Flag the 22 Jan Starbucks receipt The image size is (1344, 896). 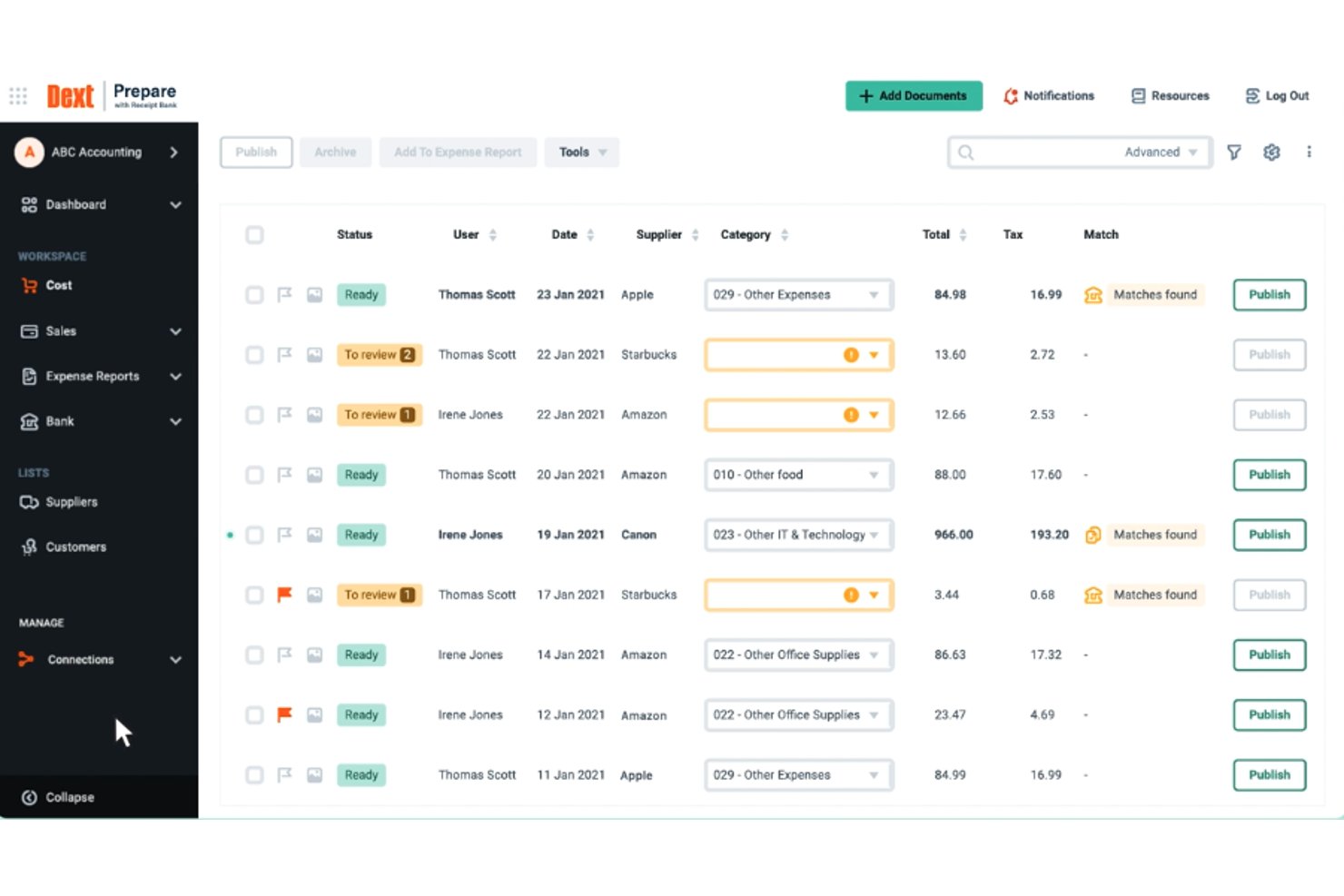coord(284,354)
